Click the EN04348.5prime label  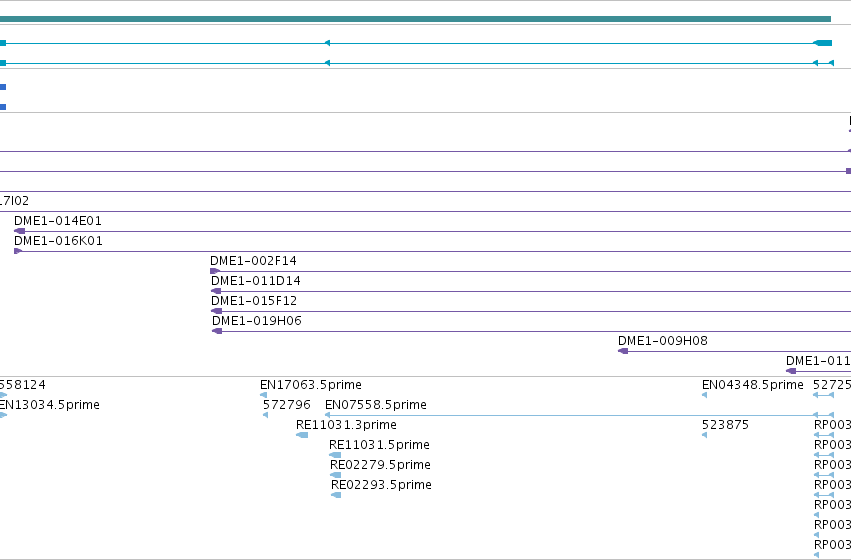753,385
